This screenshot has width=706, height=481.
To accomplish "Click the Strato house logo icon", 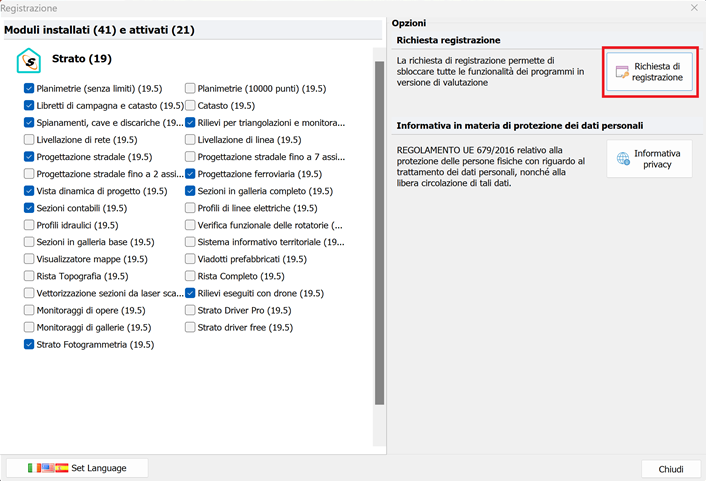I will 29,61.
